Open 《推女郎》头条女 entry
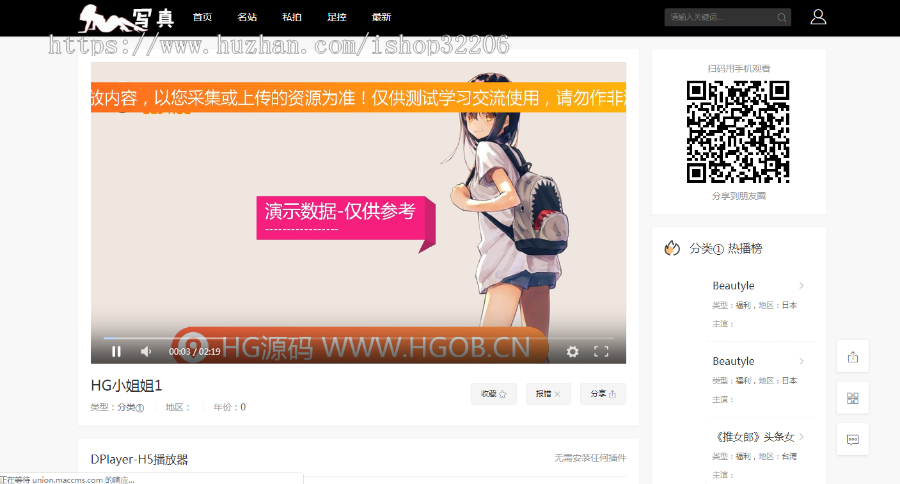The width and height of the screenshot is (900, 484). [753, 437]
